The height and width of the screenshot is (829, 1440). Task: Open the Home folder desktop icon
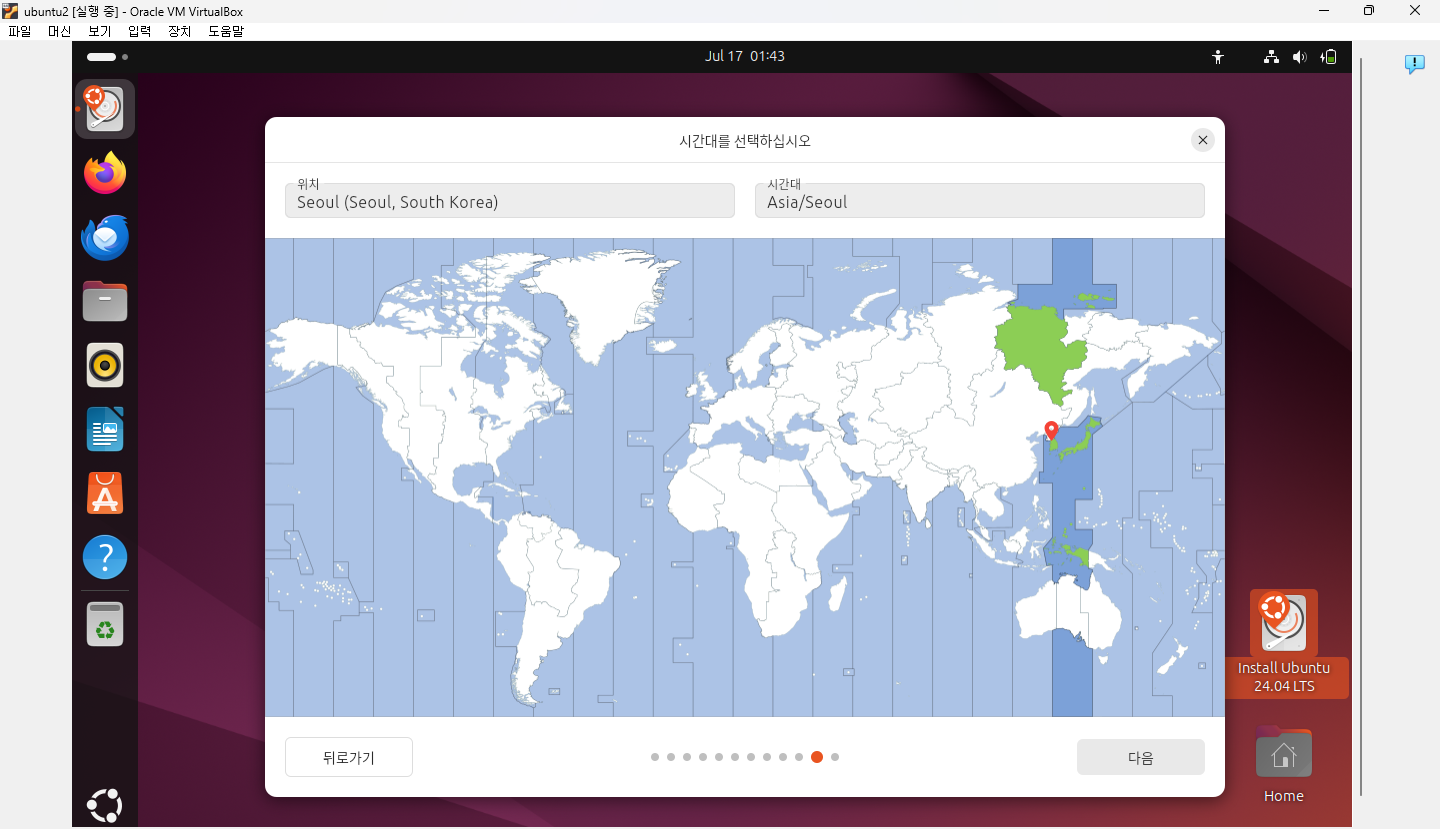pos(1284,765)
